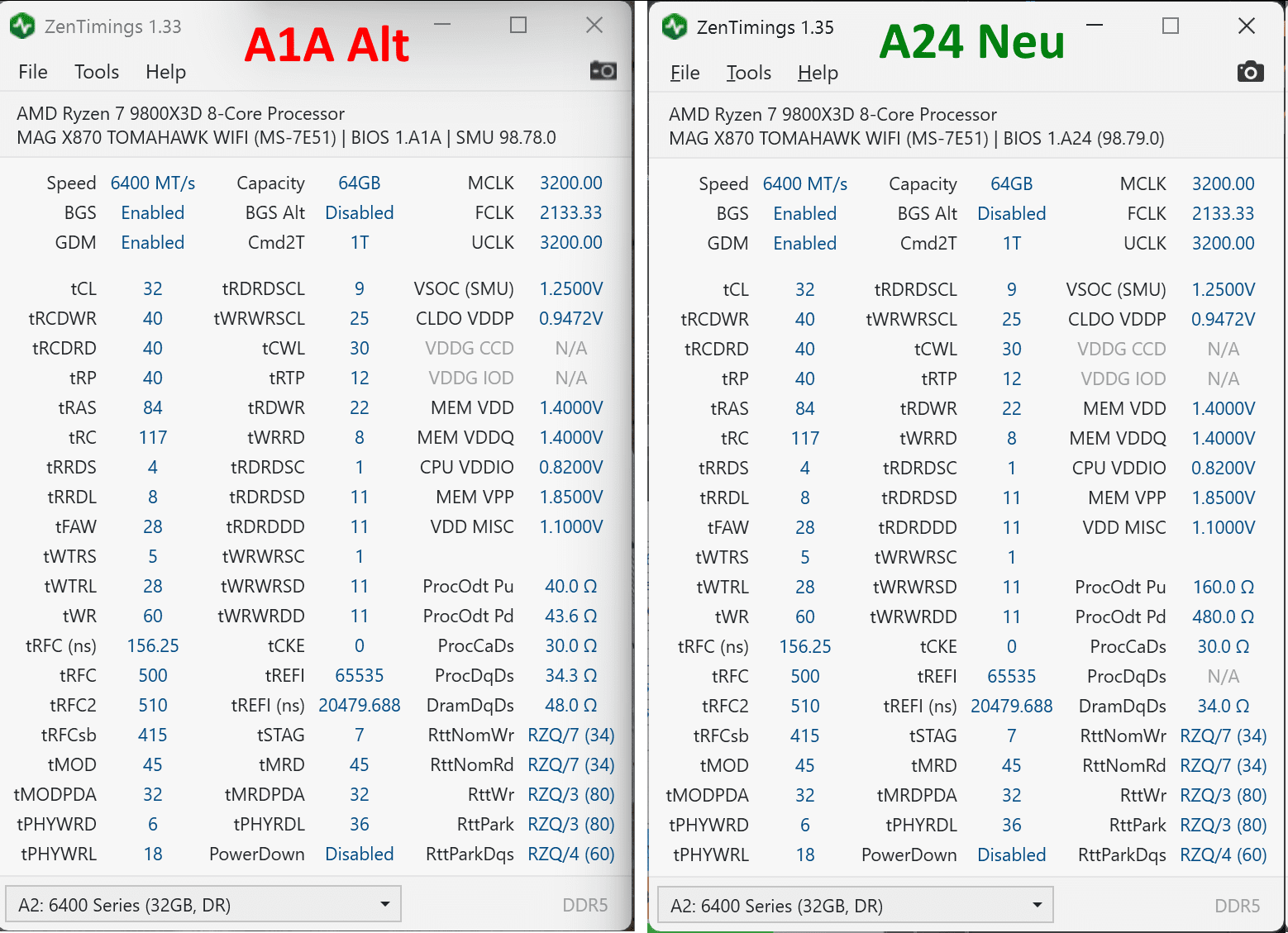The height and width of the screenshot is (933, 1288).
Task: Maximize the ZenTimings 1.35 window
Action: [1171, 26]
